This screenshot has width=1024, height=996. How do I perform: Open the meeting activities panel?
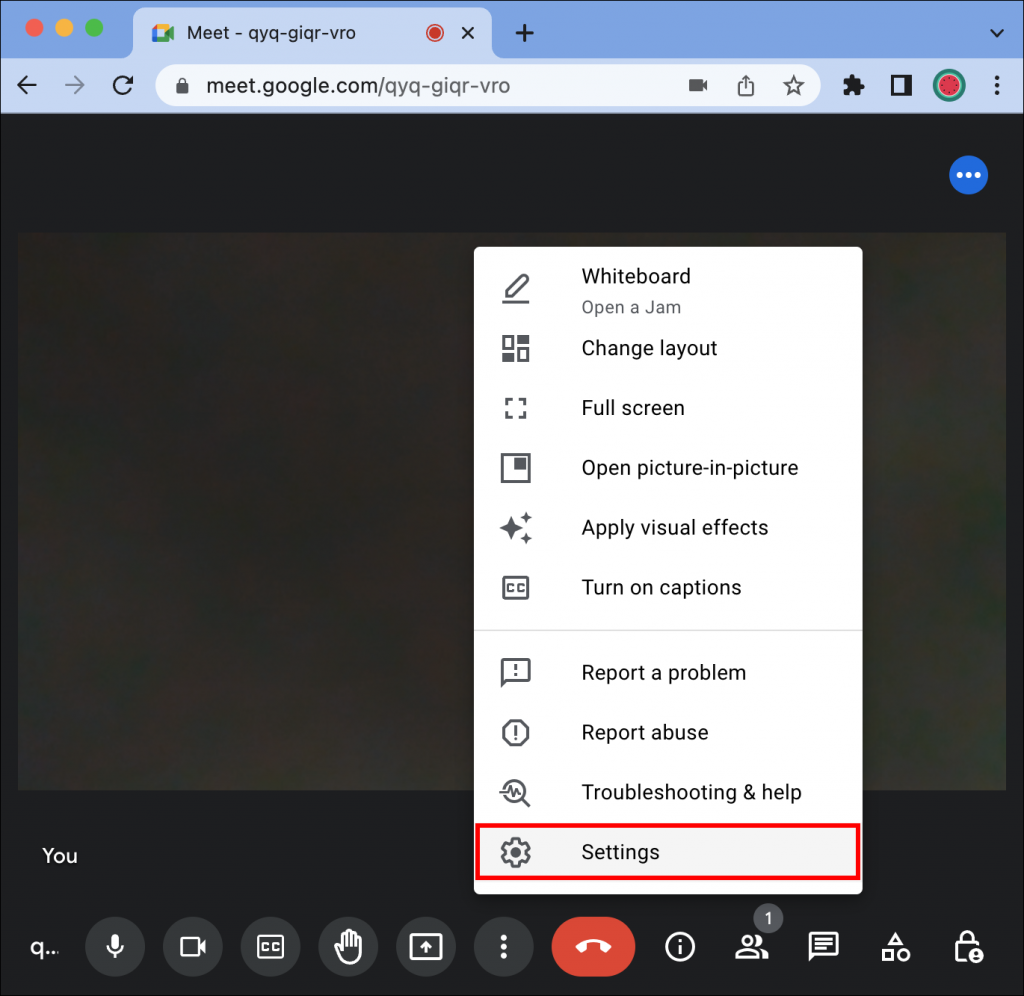(x=895, y=947)
